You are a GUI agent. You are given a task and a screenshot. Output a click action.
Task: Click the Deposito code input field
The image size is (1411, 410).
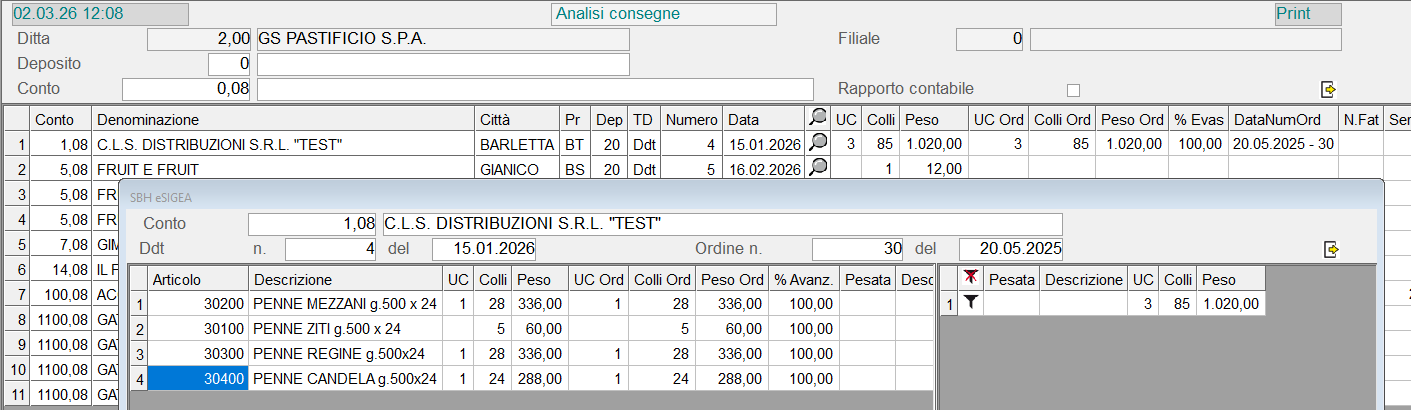pos(229,64)
